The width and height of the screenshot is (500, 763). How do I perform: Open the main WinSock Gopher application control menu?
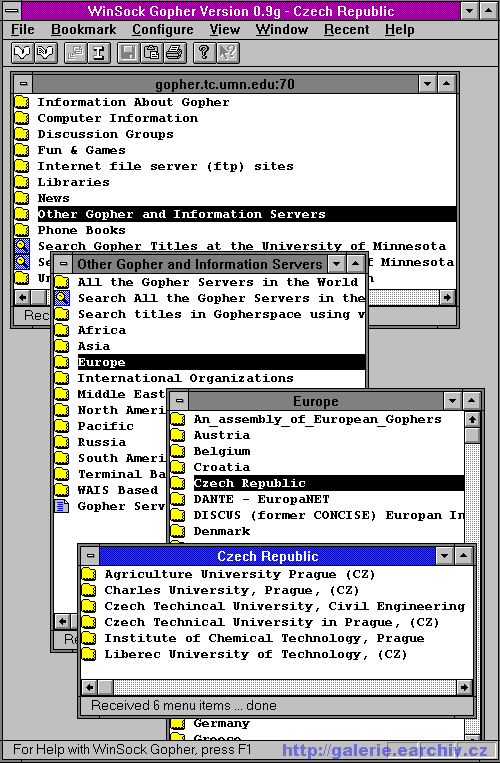point(12,11)
